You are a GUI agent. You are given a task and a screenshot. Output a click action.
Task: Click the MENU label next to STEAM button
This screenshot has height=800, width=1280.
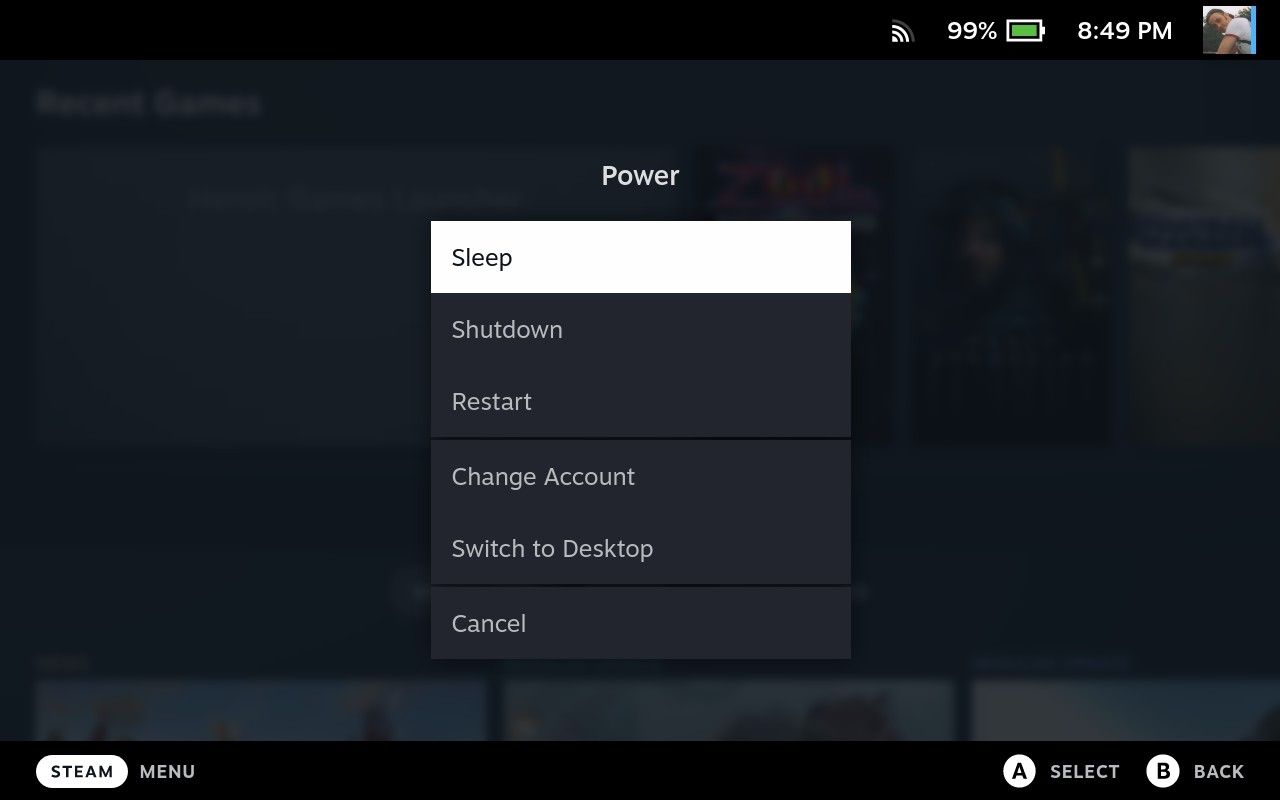pyautogui.click(x=167, y=771)
